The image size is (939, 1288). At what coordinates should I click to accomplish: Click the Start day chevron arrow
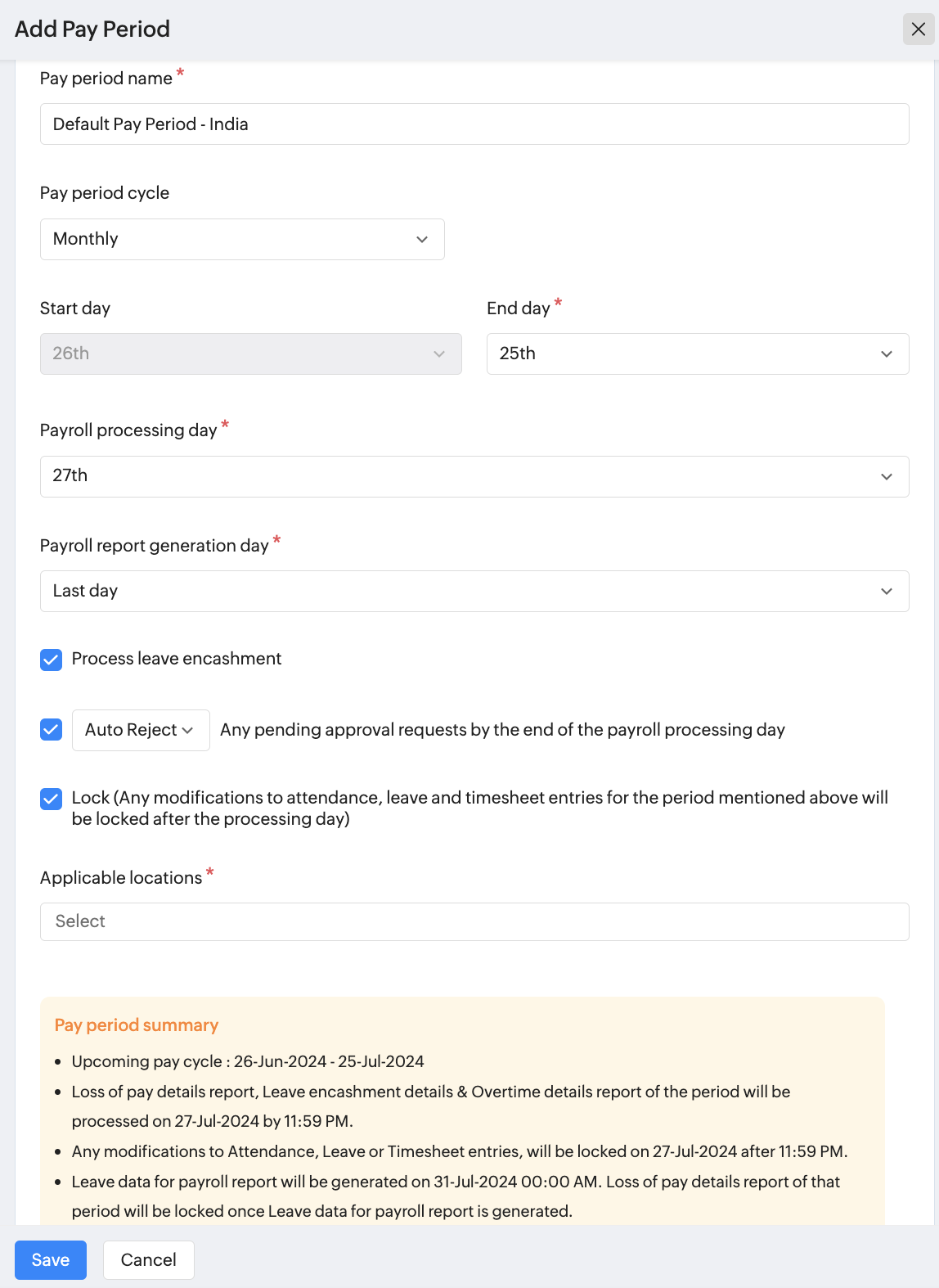click(x=439, y=354)
